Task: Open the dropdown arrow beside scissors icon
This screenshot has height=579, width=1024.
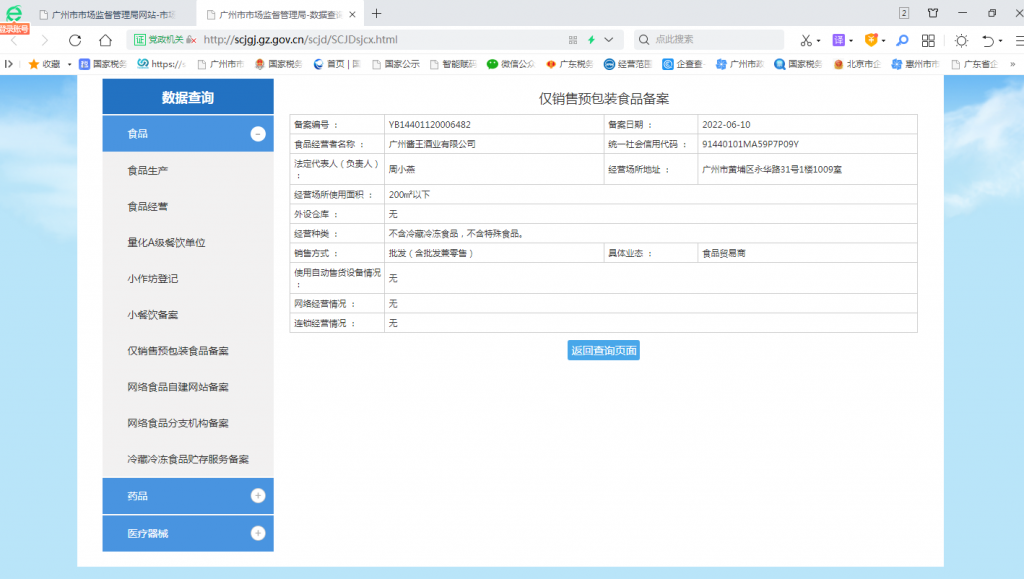Action: coord(818,41)
